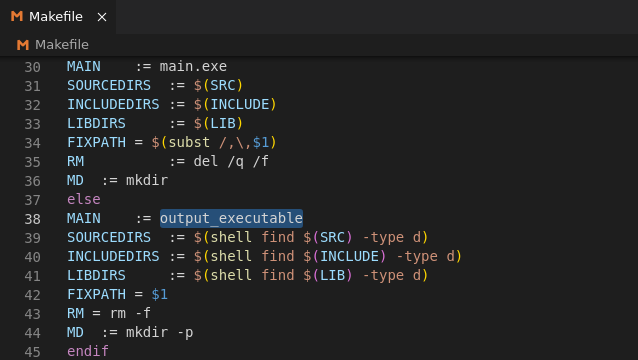
Task: Click the FIXPATH variable on line 34
Action: (96, 142)
